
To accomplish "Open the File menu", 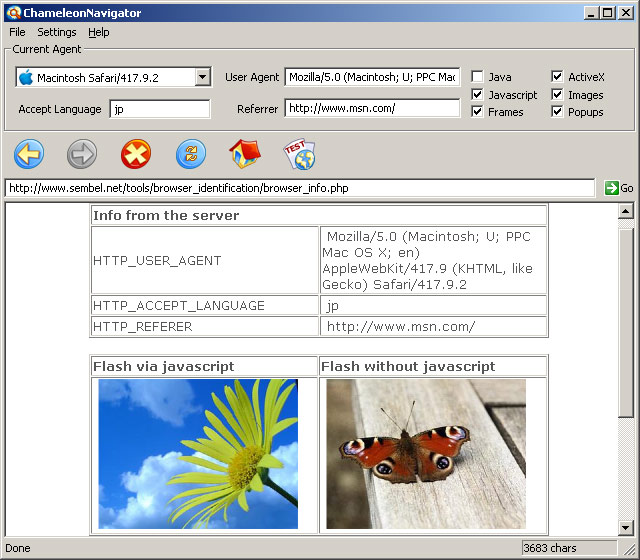I will 17,32.
